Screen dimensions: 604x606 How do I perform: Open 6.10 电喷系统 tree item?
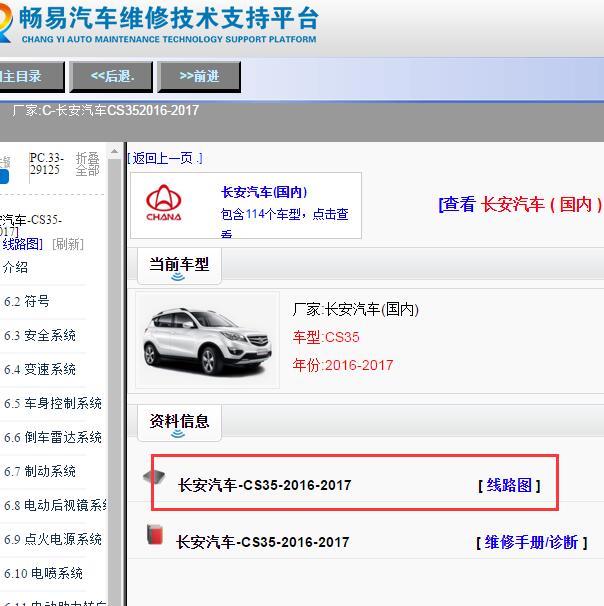point(43,573)
